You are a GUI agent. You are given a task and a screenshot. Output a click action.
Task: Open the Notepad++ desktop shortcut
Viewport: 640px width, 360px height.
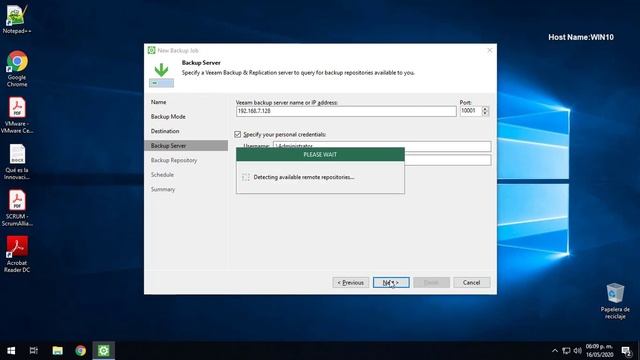tap(17, 19)
